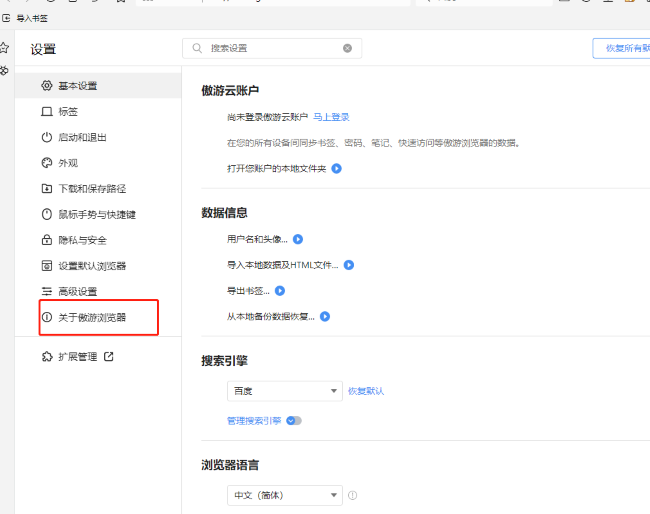
Task: Click the info icon beside the language dropdown
Action: click(352, 495)
